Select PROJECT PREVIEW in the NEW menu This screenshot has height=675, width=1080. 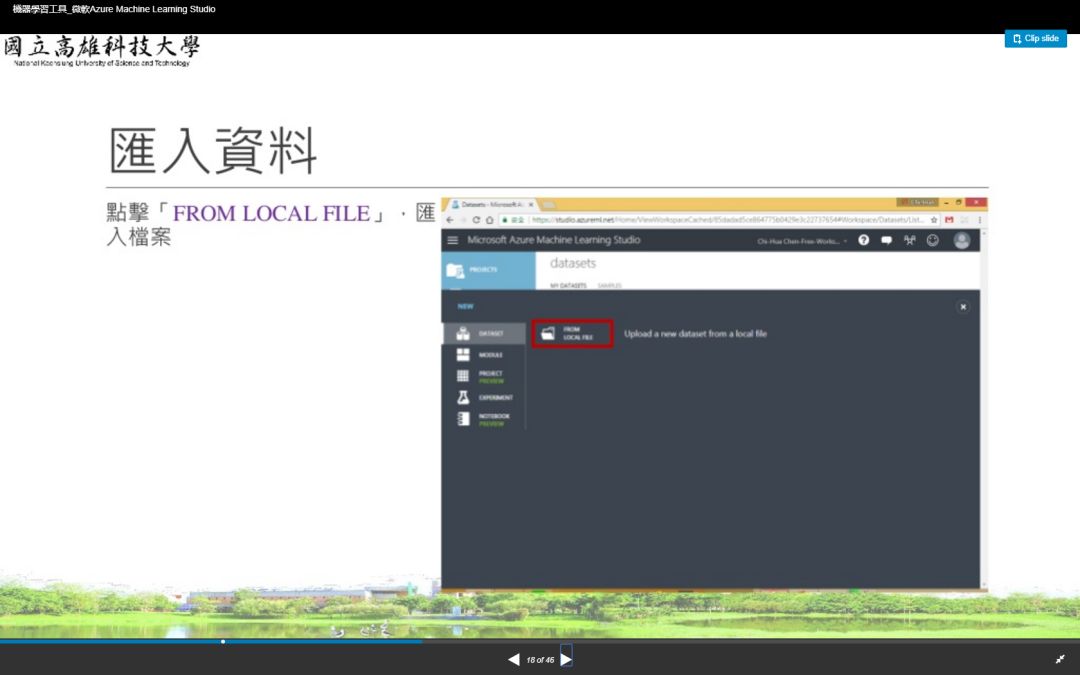484,376
